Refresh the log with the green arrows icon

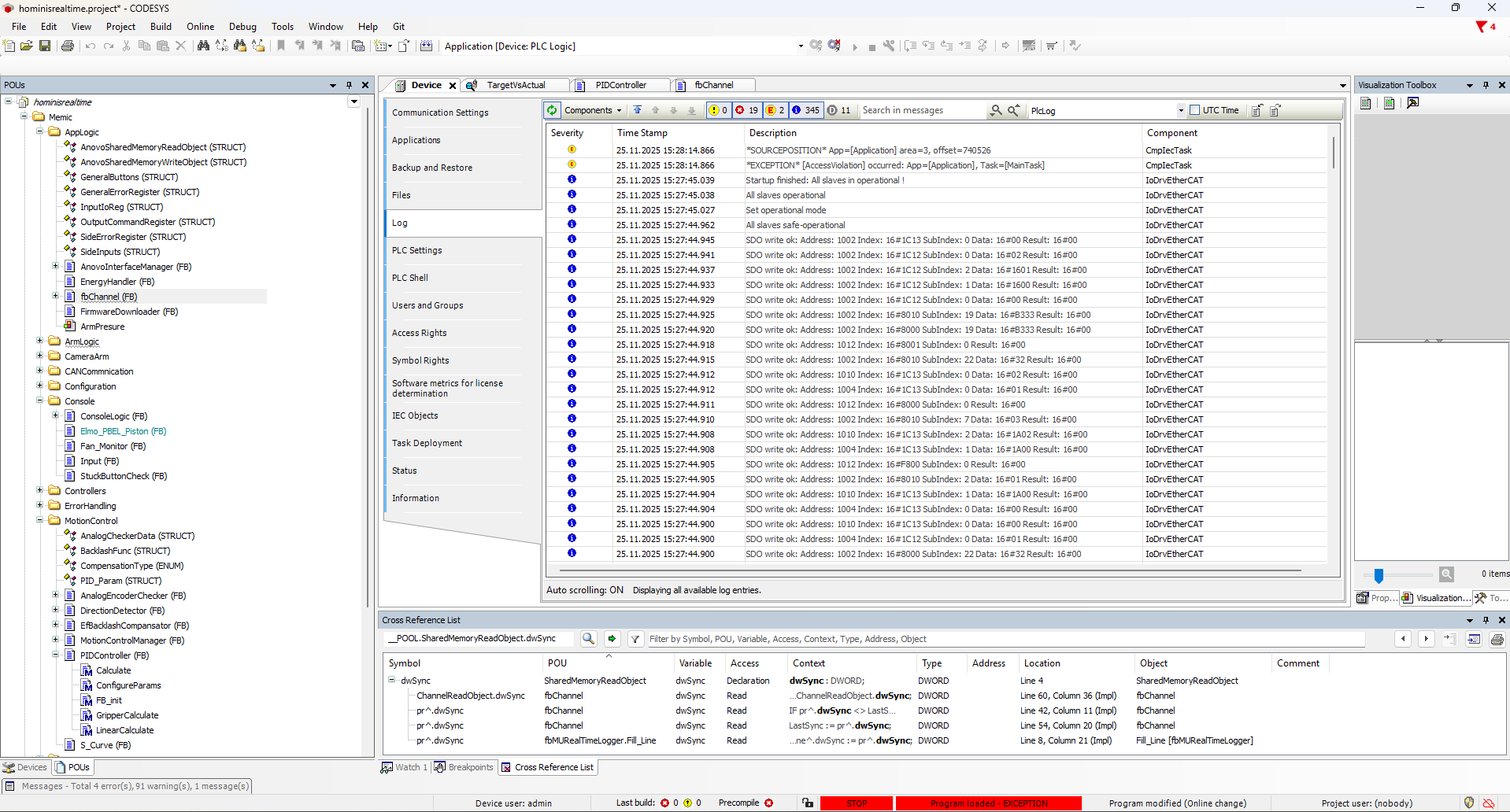click(553, 110)
